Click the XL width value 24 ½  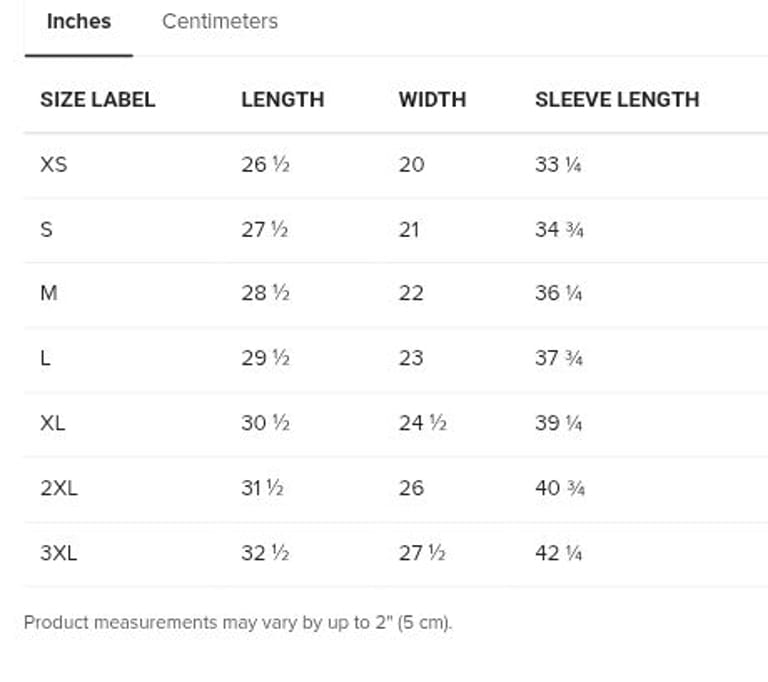coord(422,423)
